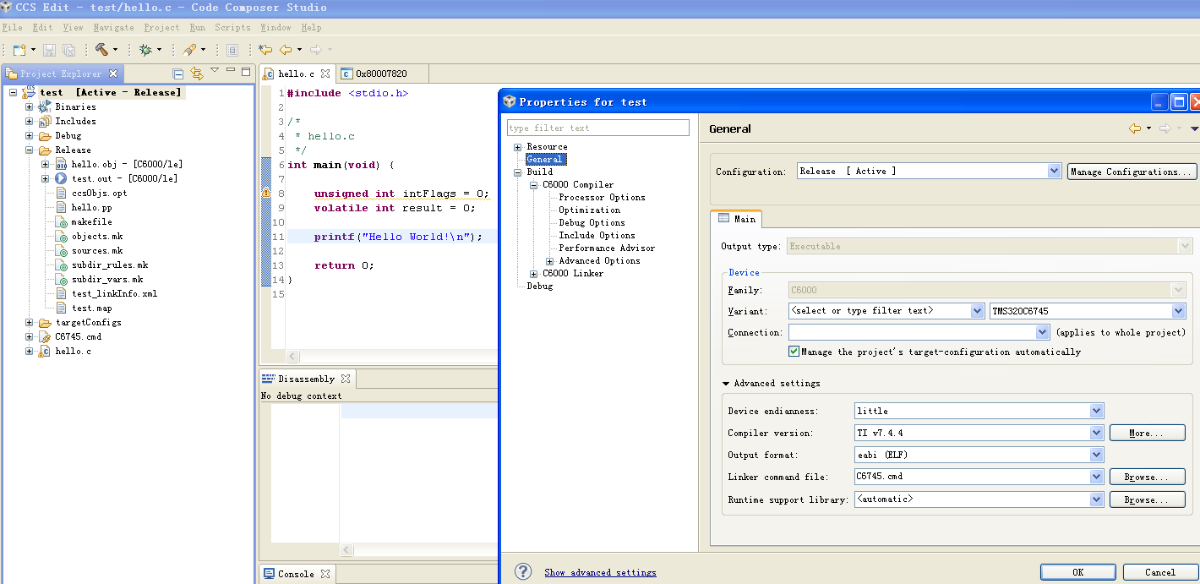This screenshot has width=1200, height=584.
Task: Collapse the Release folder in Project Explorer
Action: point(29,150)
